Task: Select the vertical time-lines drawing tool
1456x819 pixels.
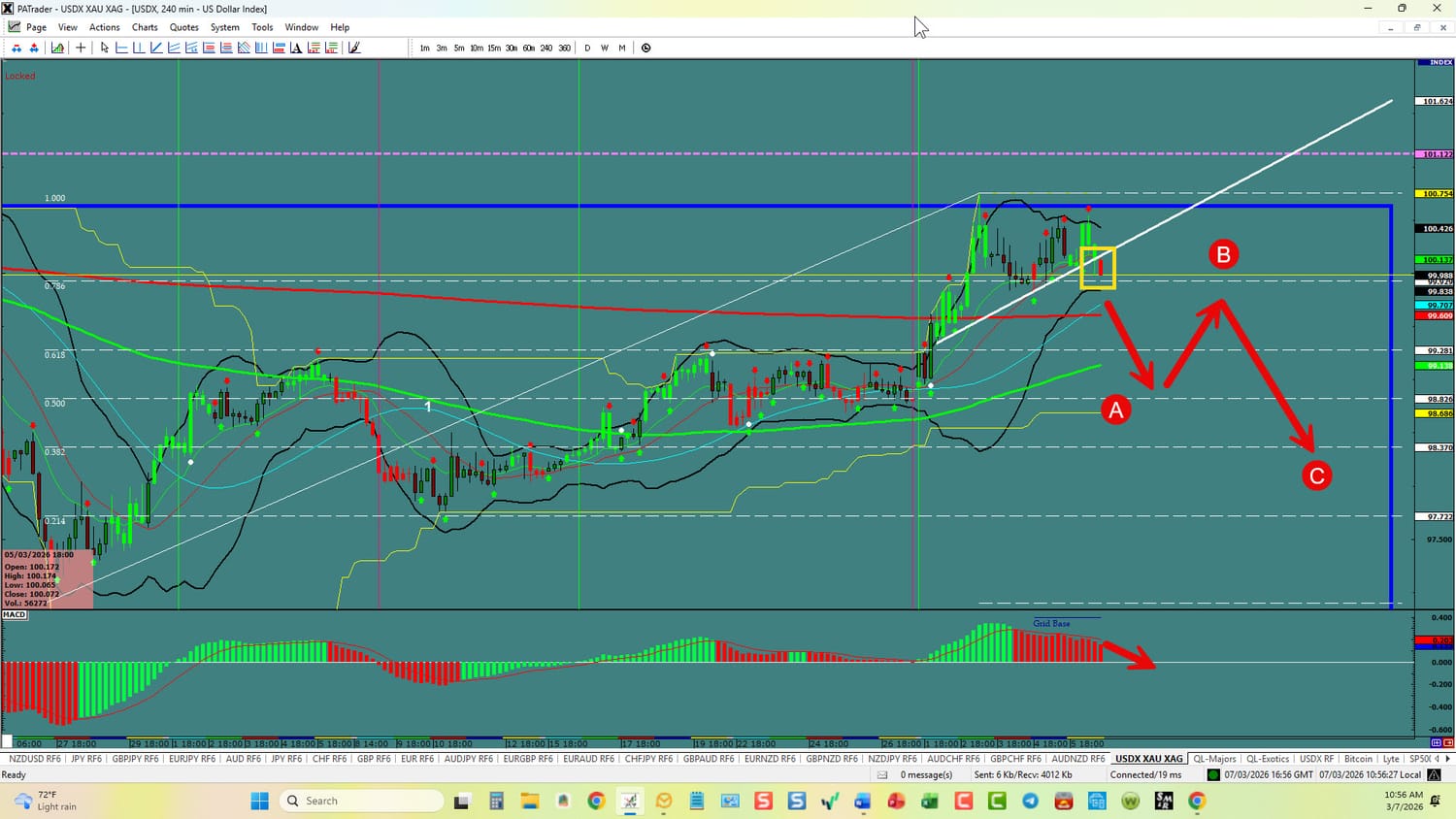Action: coord(261,48)
